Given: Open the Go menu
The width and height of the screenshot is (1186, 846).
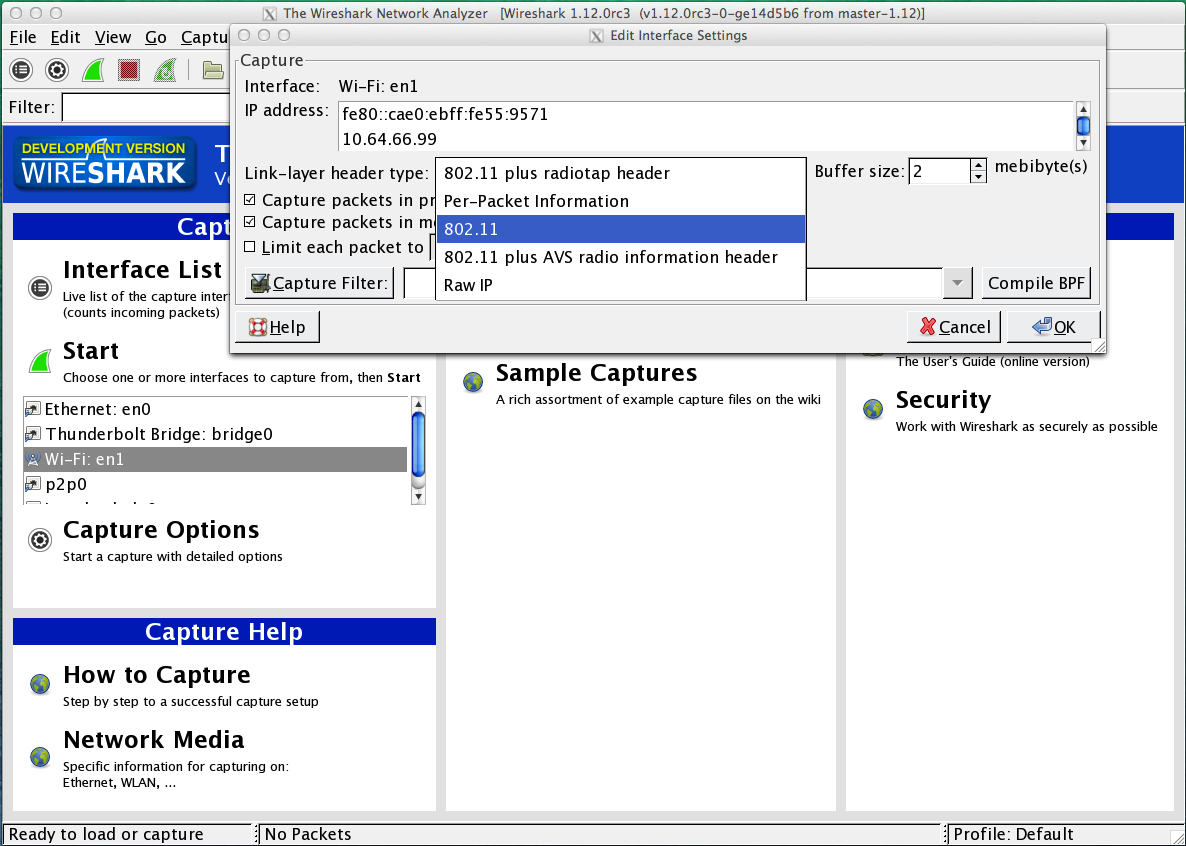Looking at the screenshot, I should pyautogui.click(x=156, y=37).
